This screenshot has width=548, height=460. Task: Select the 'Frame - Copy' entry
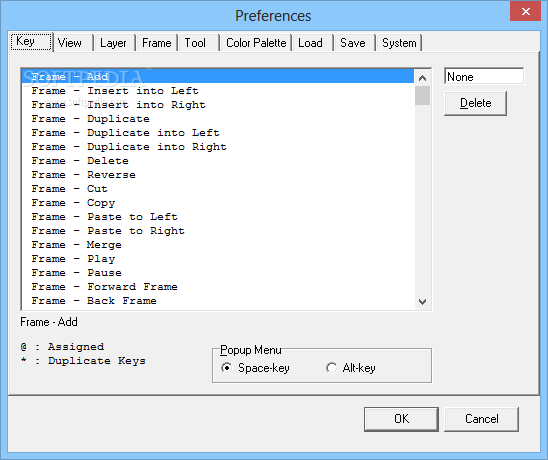tap(218, 203)
